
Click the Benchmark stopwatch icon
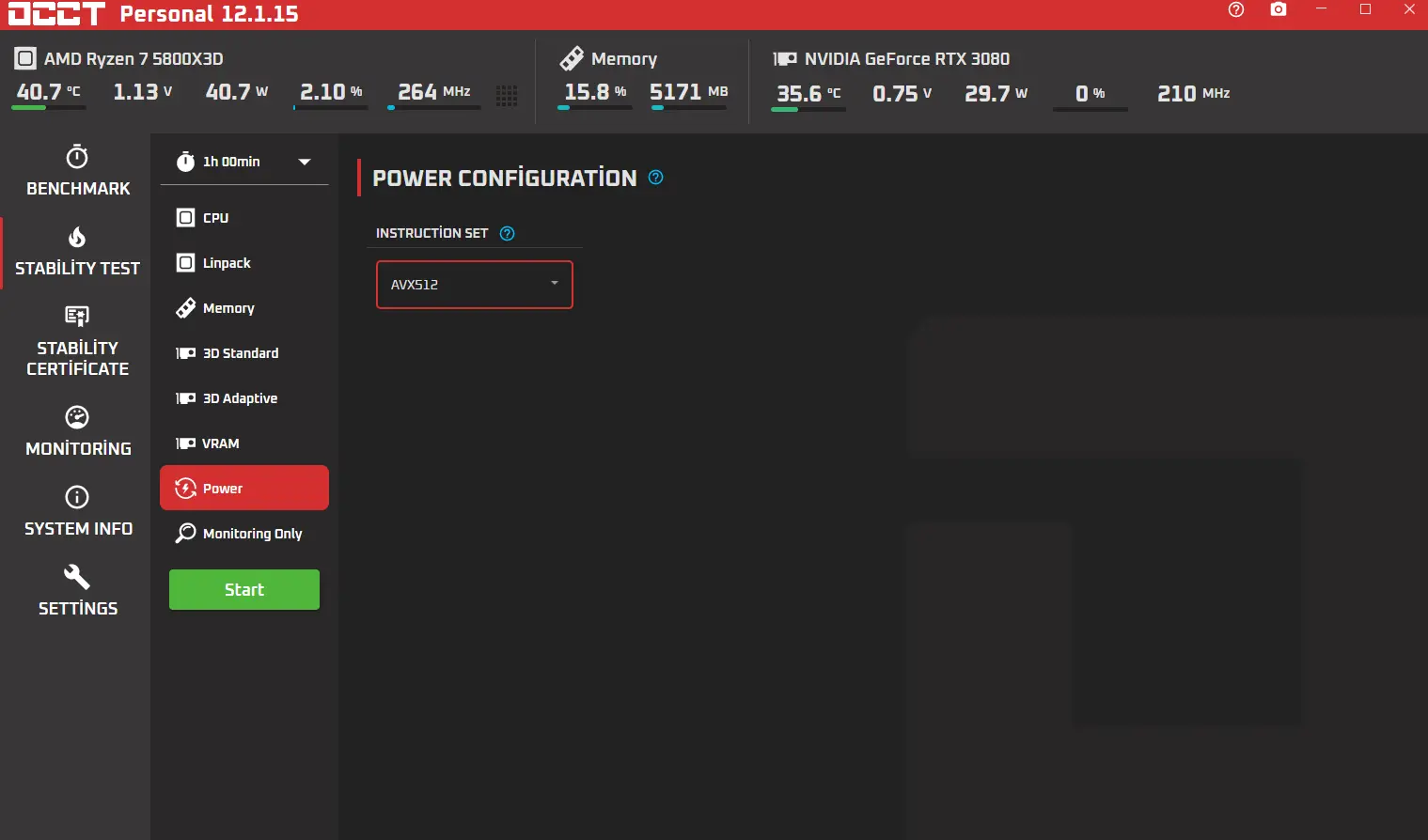tap(77, 156)
